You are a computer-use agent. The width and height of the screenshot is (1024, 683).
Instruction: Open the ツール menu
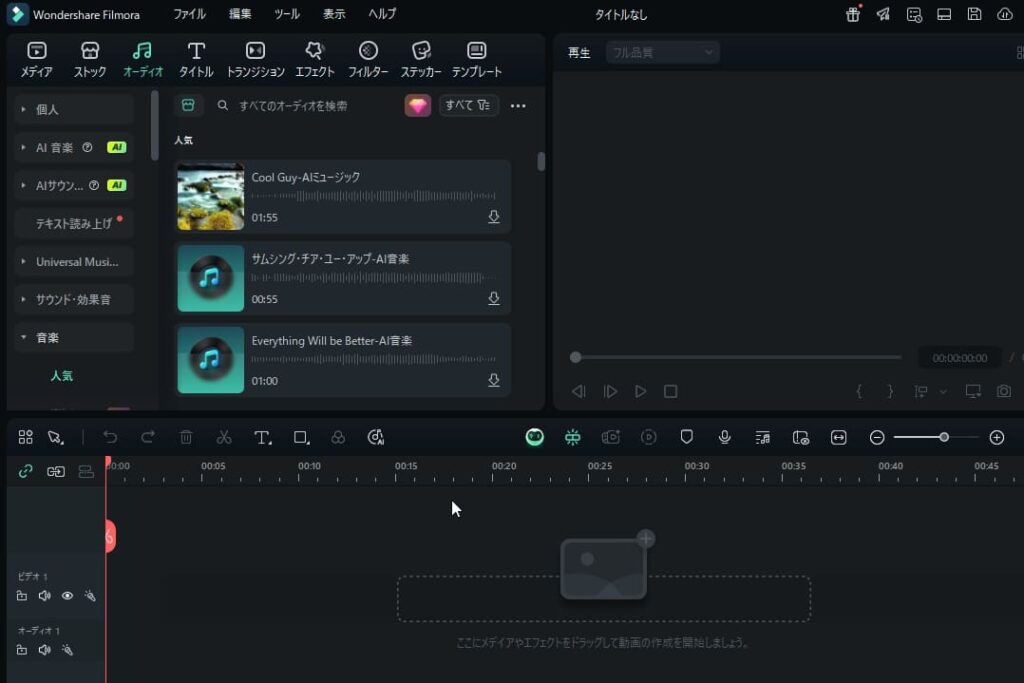point(287,14)
